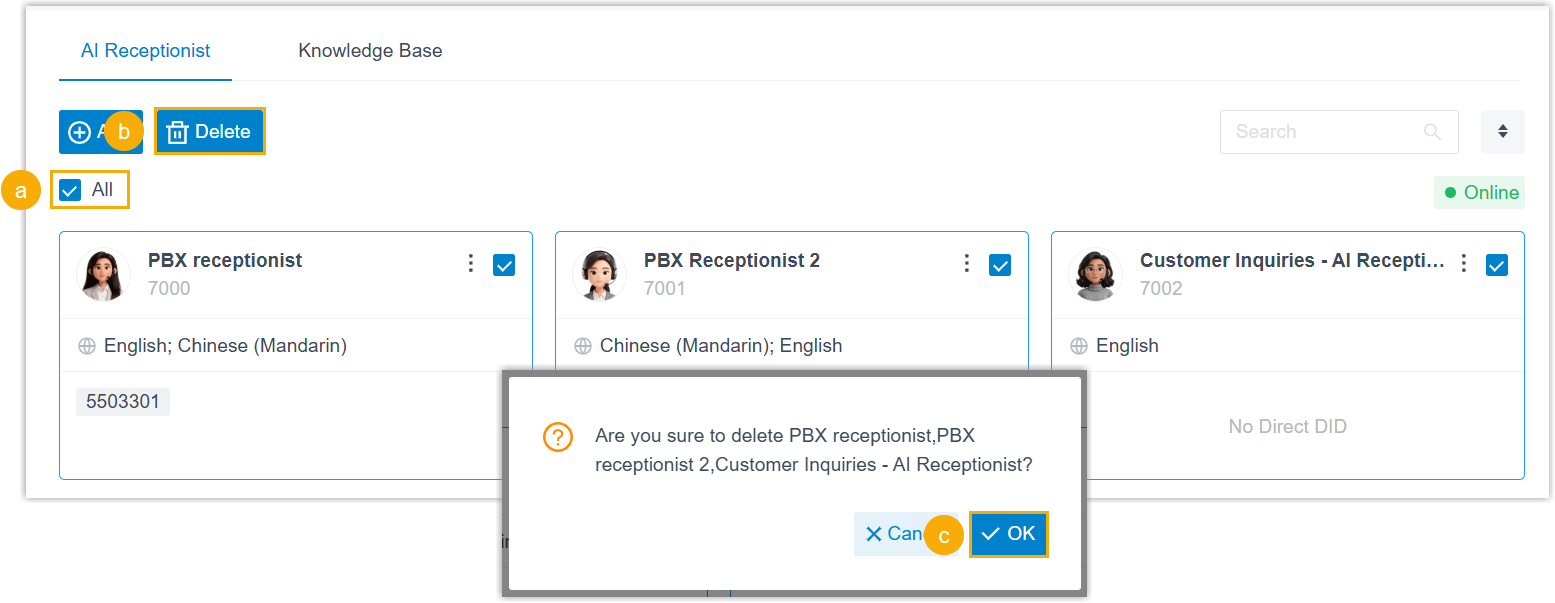Image resolution: width=1555 pixels, height=603 pixels.
Task: Switch to the Knowledge Base tab
Action: click(370, 51)
